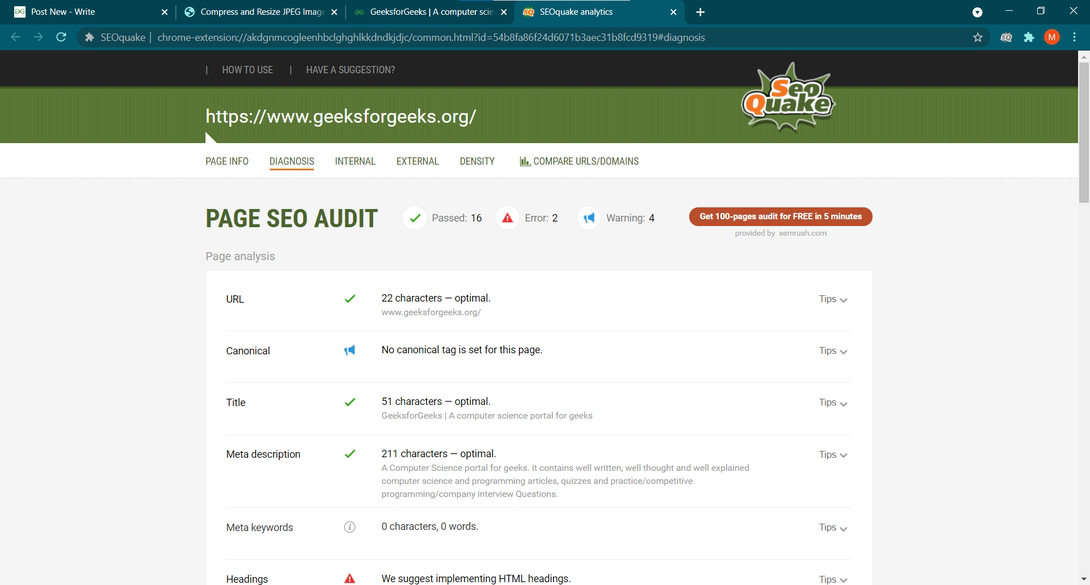Click the '22 characters — optimal.' text
Image resolution: width=1090 pixels, height=585 pixels.
pyautogui.click(x=436, y=298)
